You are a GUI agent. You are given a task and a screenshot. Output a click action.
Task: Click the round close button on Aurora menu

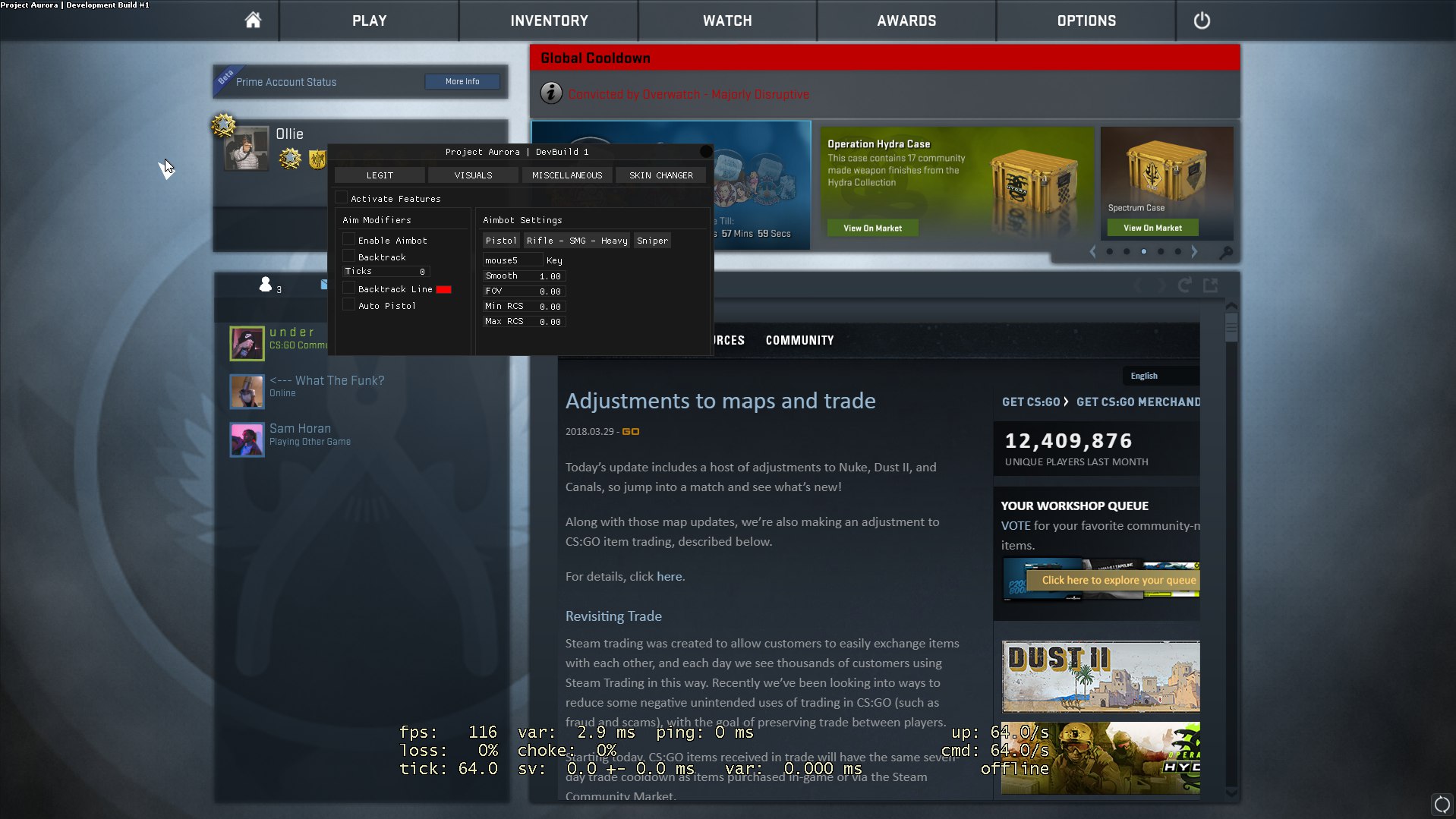click(705, 151)
